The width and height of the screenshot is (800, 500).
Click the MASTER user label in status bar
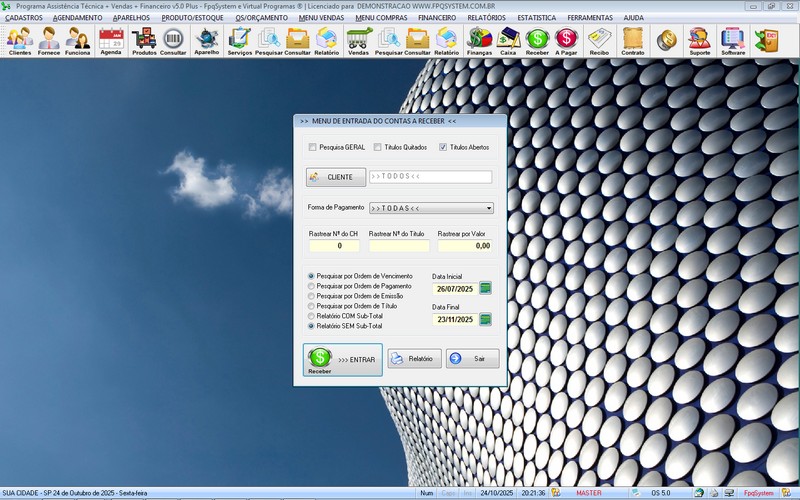pyautogui.click(x=589, y=493)
